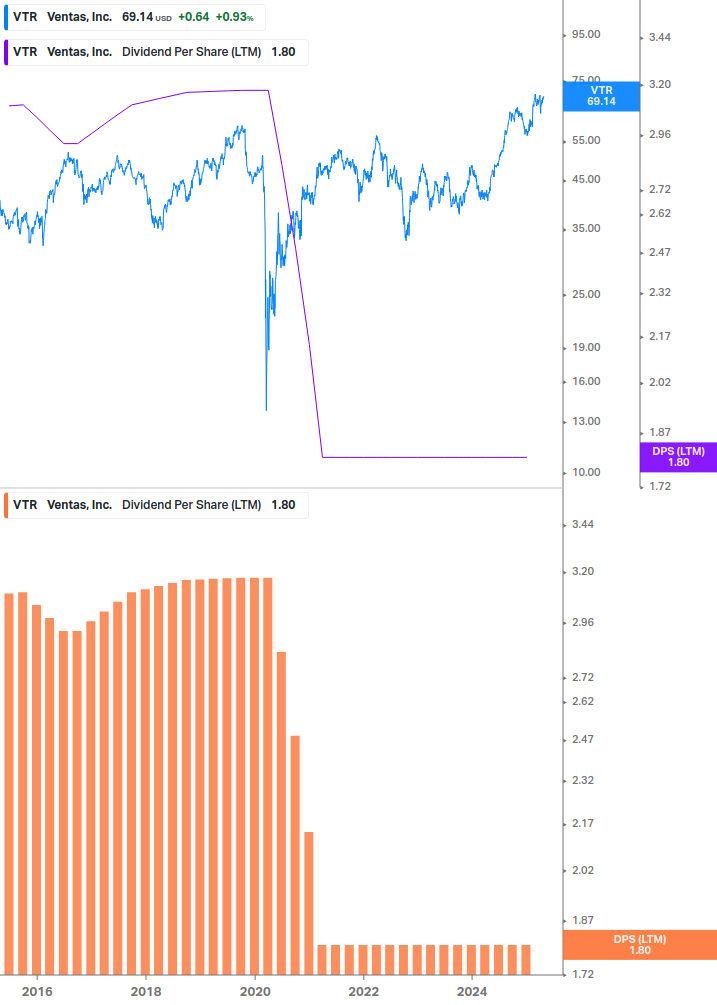Click the orange color bar on lower DPS legend

(6, 505)
